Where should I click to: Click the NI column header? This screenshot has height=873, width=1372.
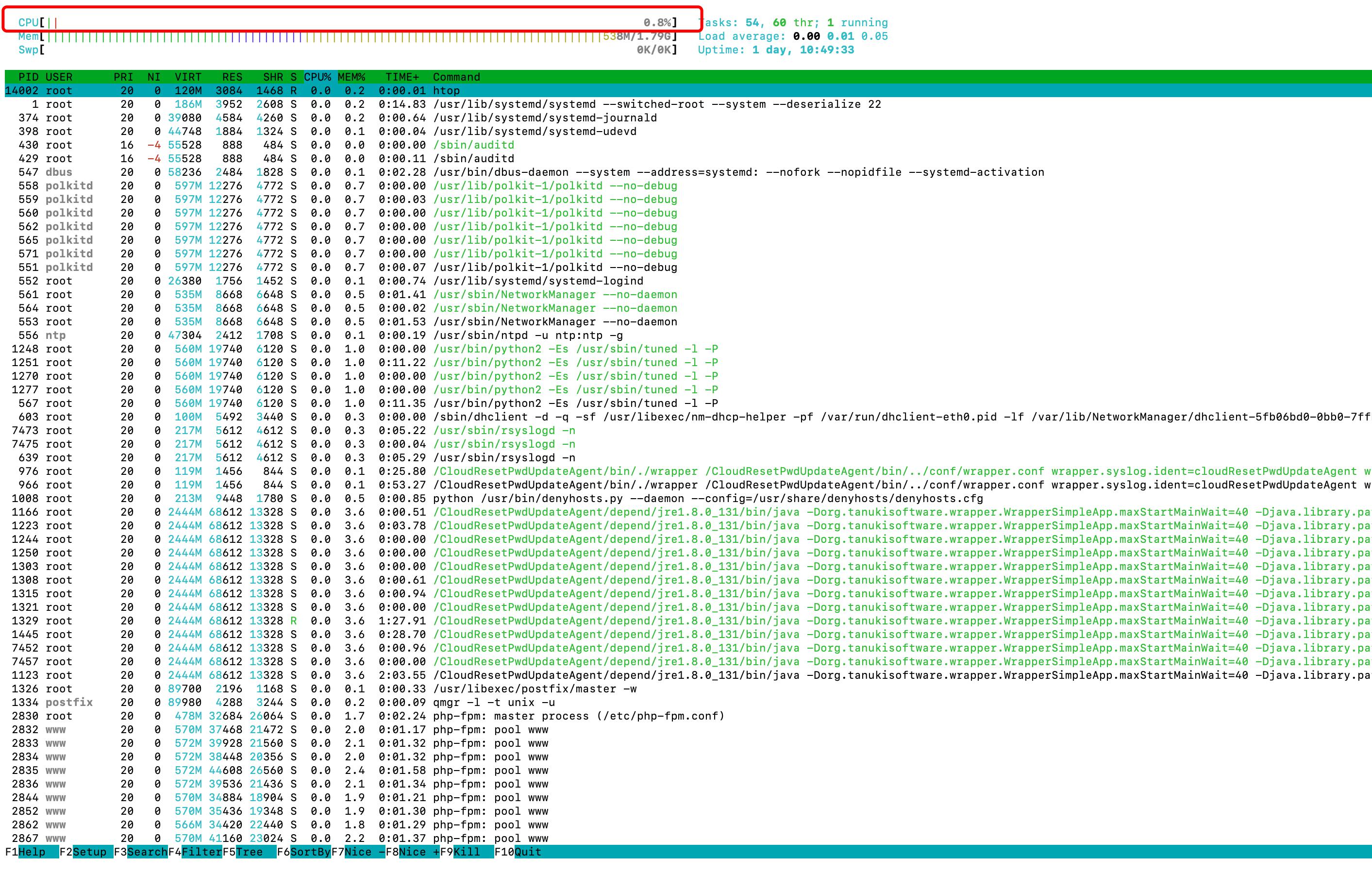coord(154,77)
